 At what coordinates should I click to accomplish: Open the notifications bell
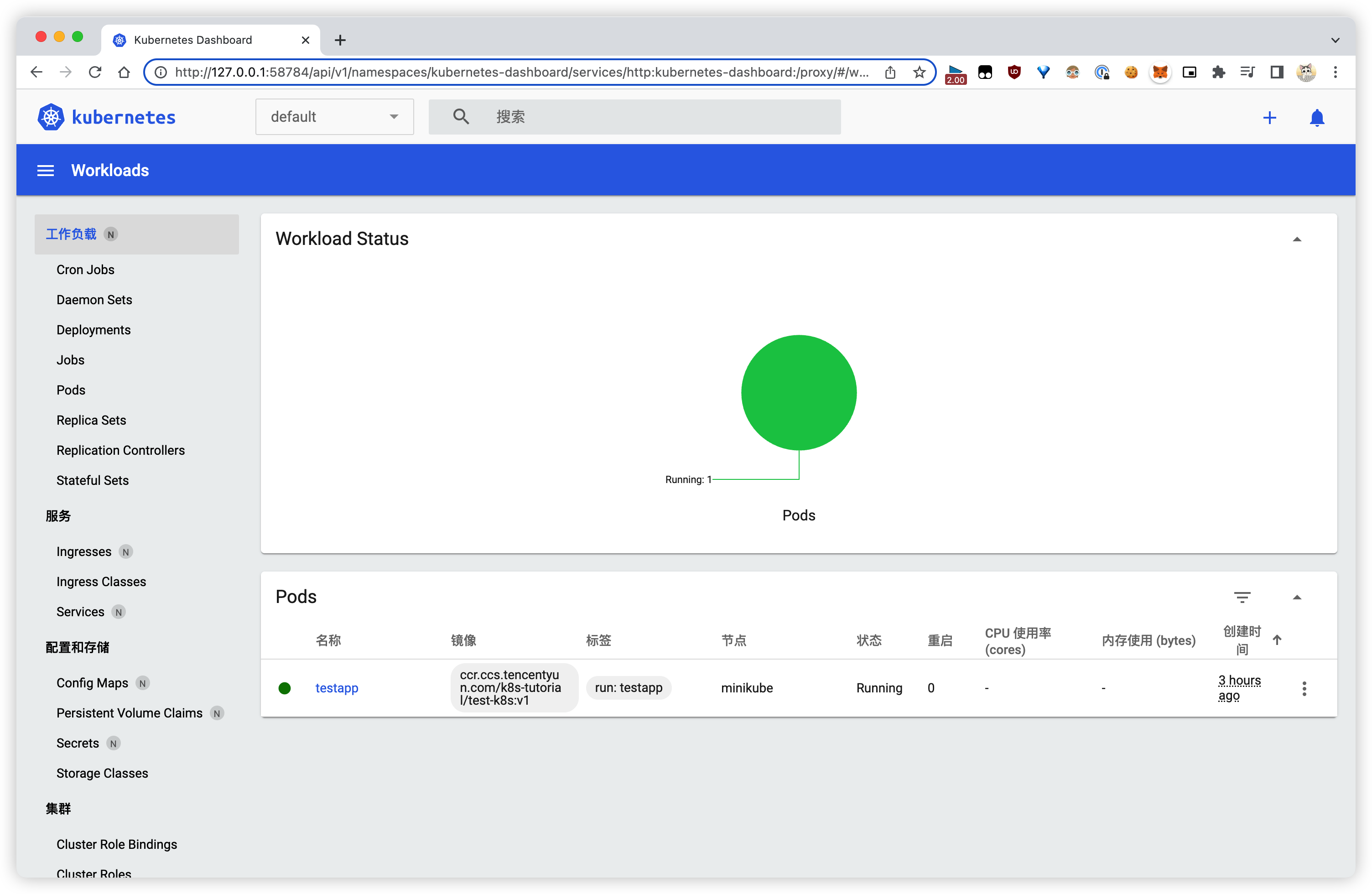point(1317,118)
